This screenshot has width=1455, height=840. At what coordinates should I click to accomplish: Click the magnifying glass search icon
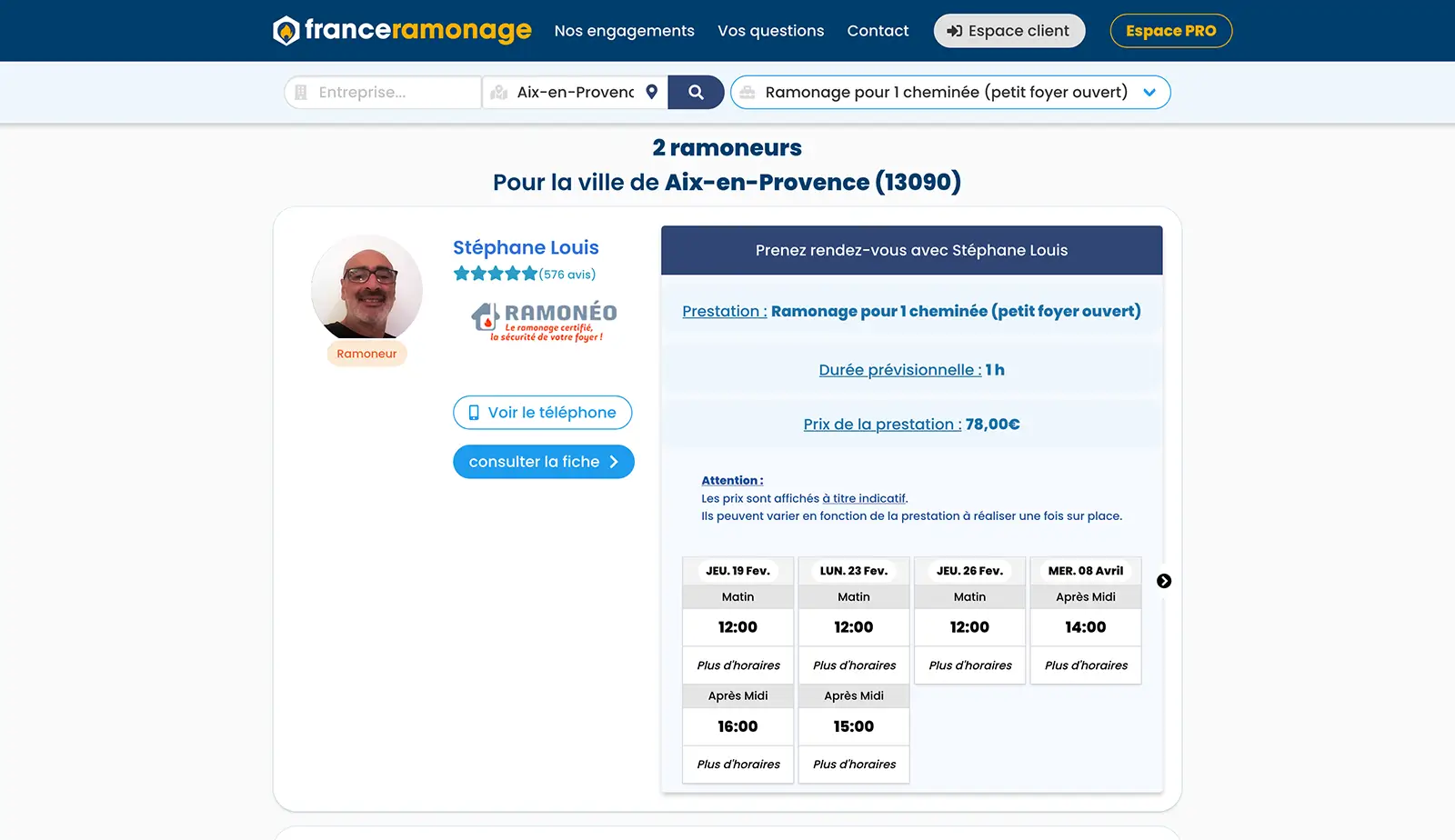click(696, 92)
